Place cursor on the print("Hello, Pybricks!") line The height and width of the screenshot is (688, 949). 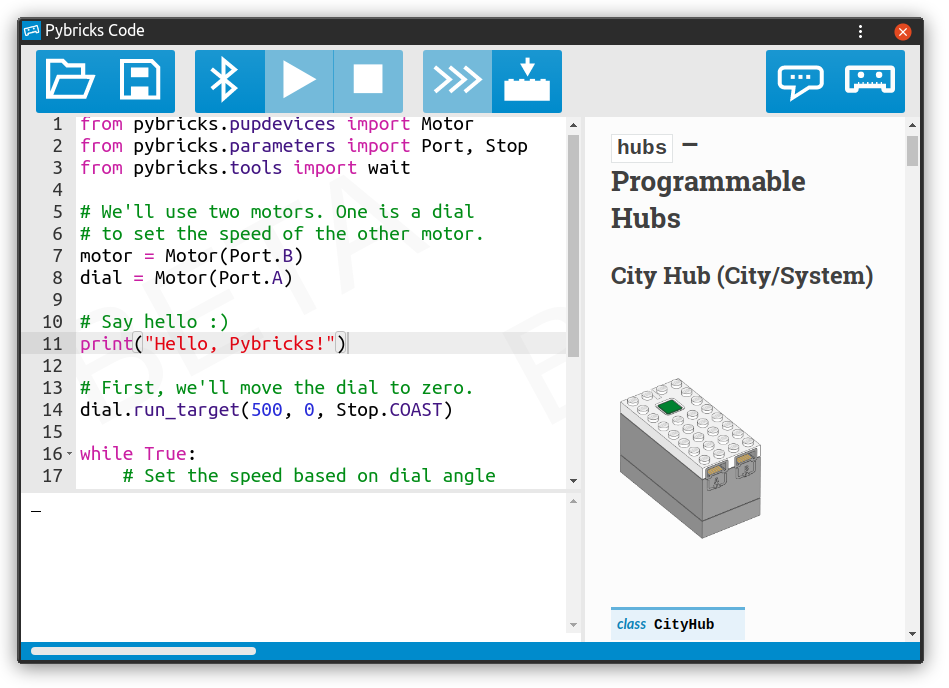(x=214, y=344)
